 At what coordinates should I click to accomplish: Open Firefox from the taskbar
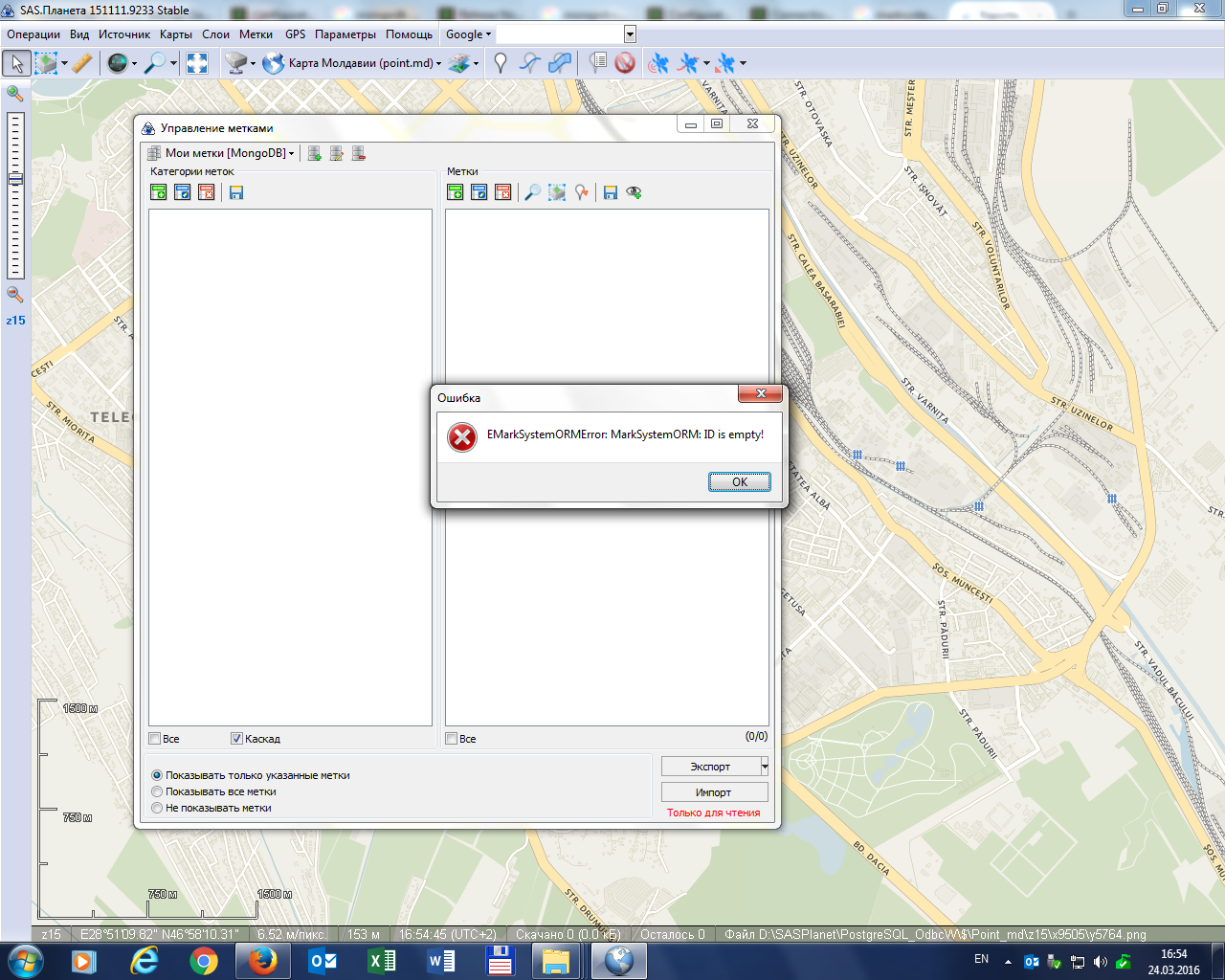(262, 961)
